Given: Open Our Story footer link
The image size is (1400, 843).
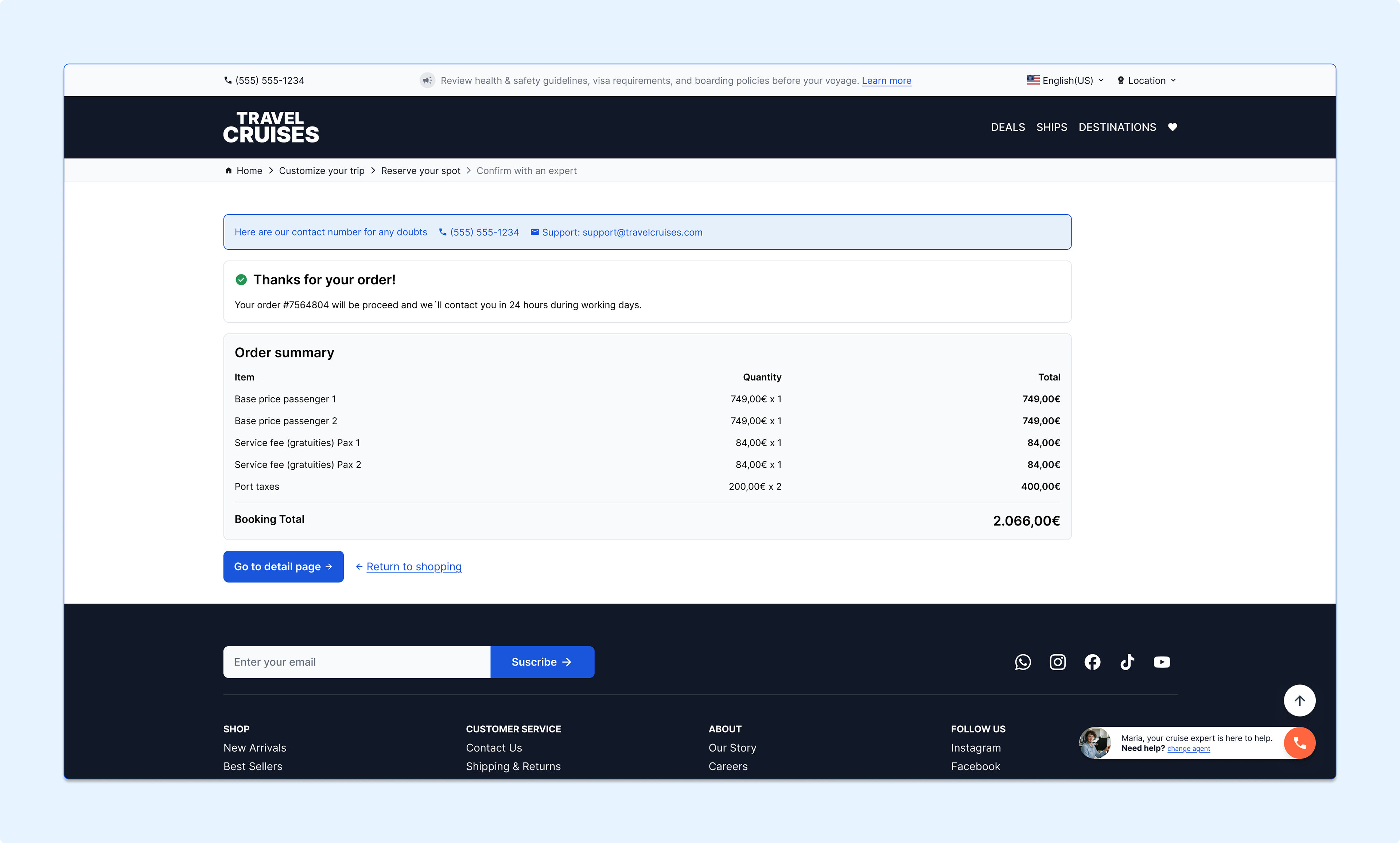Looking at the screenshot, I should tap(732, 748).
